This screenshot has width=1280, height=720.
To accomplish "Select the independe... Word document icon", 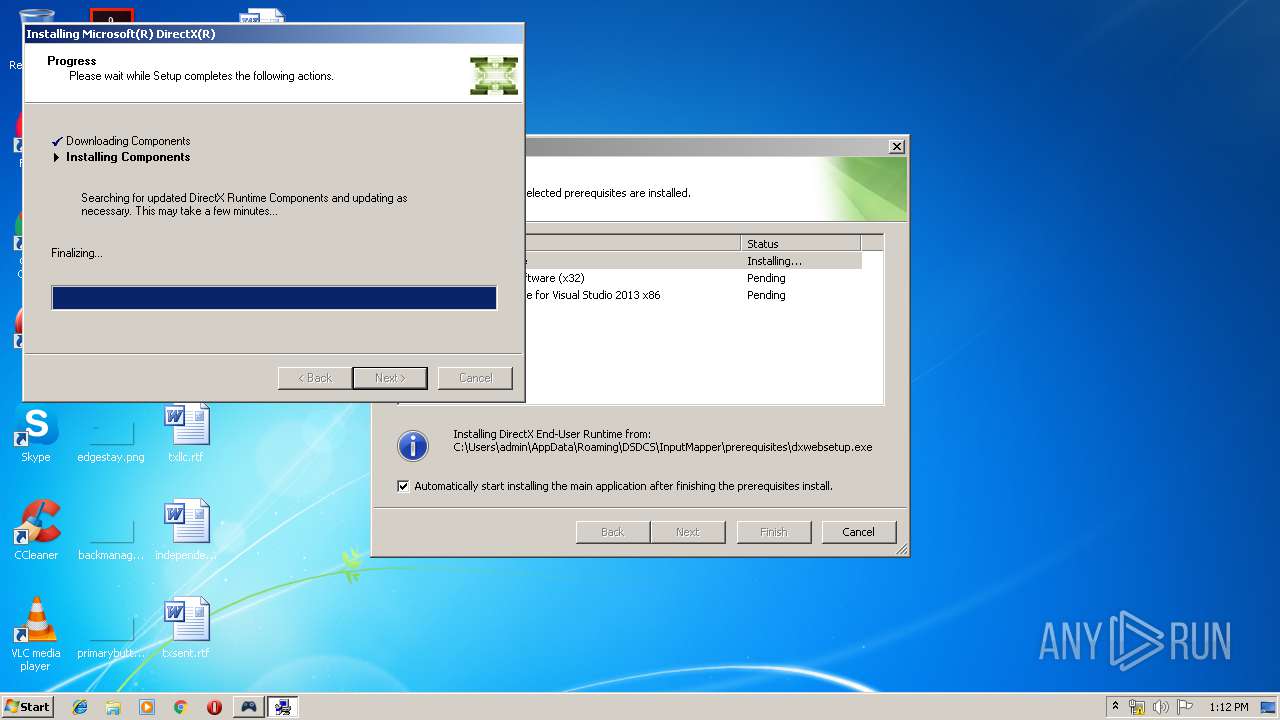I will (186, 530).
